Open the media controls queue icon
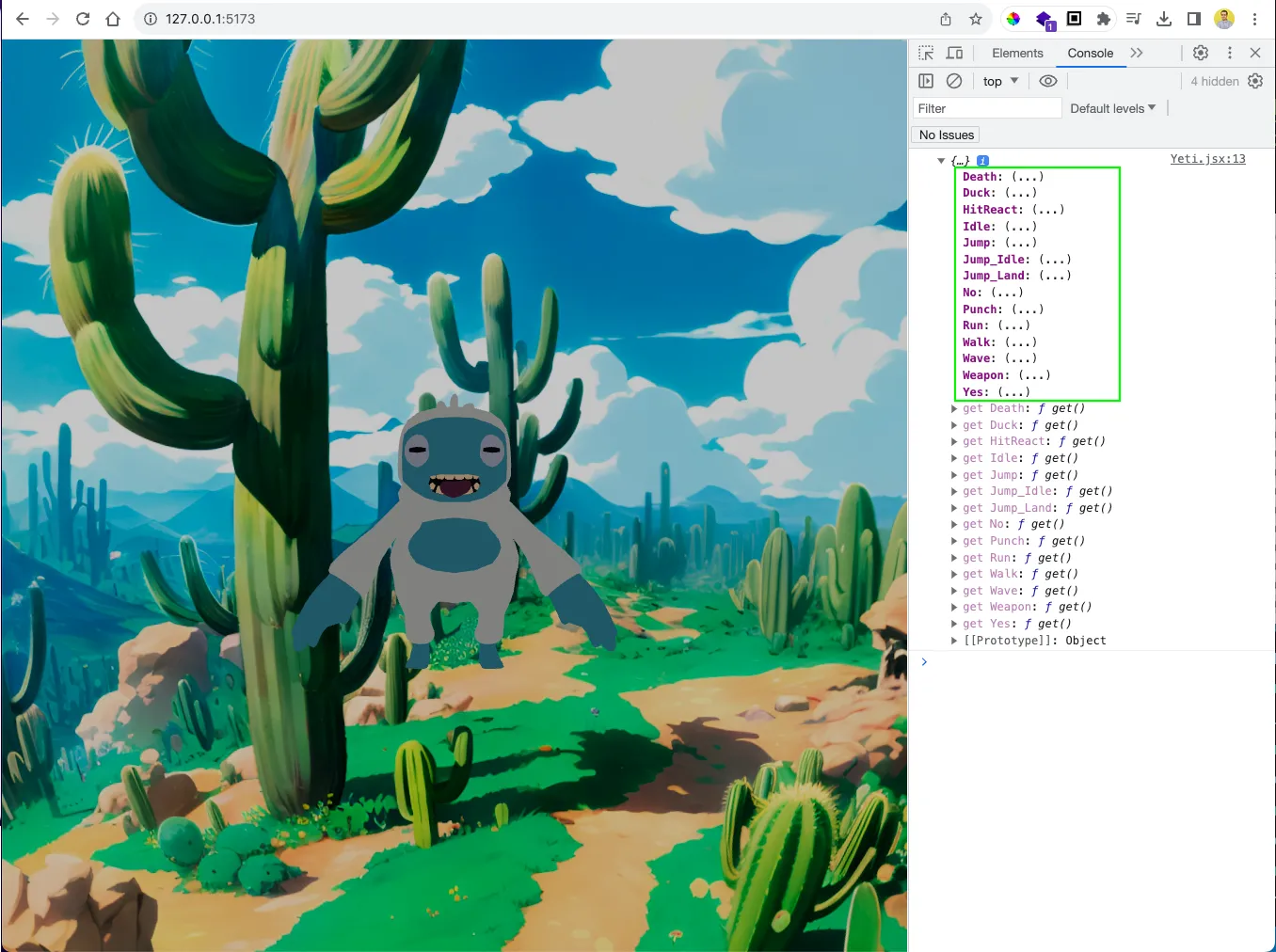Viewport: 1276px width, 952px height. point(1134,19)
